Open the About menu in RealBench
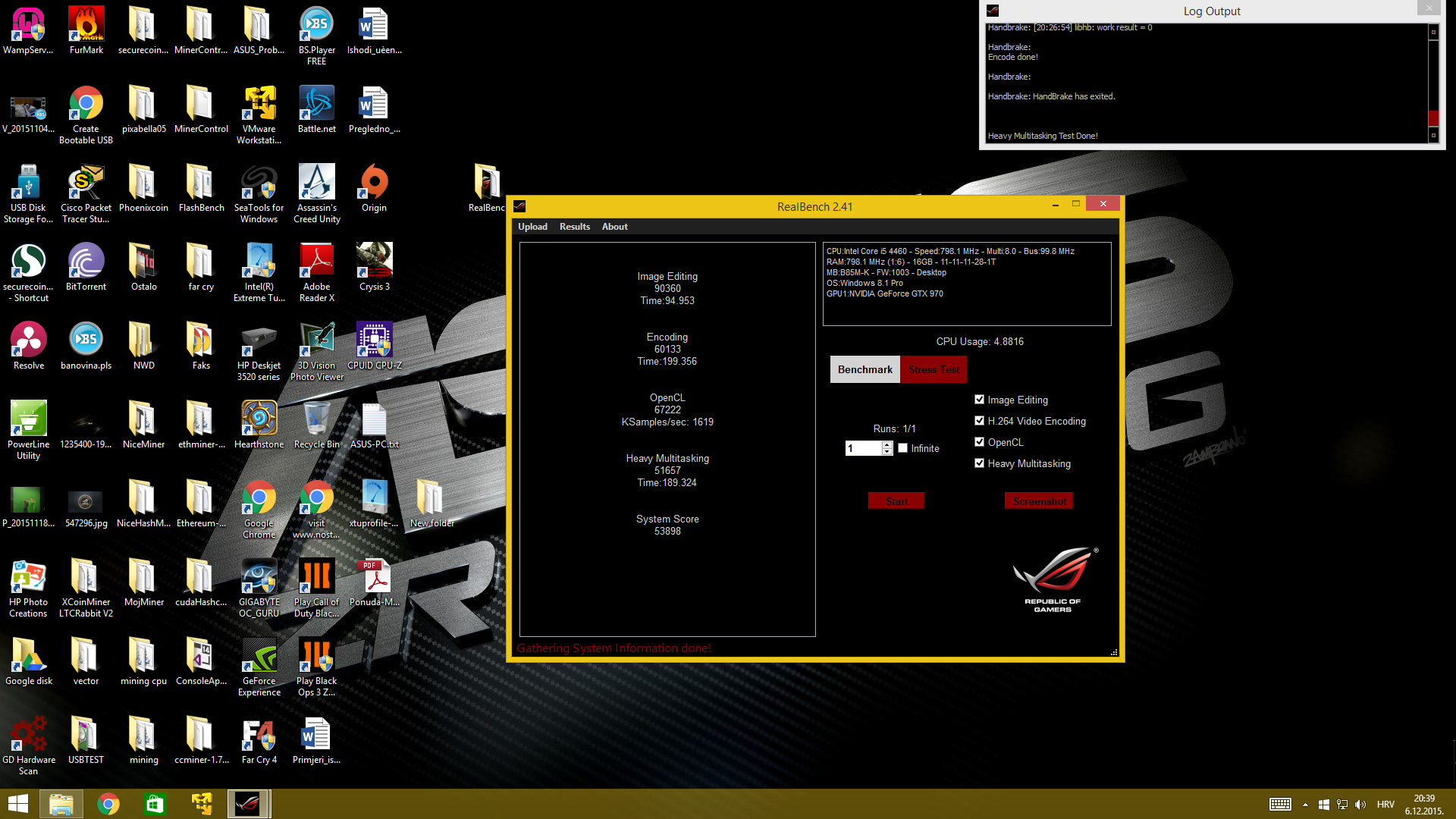Viewport: 1456px width, 819px height. 614,227
